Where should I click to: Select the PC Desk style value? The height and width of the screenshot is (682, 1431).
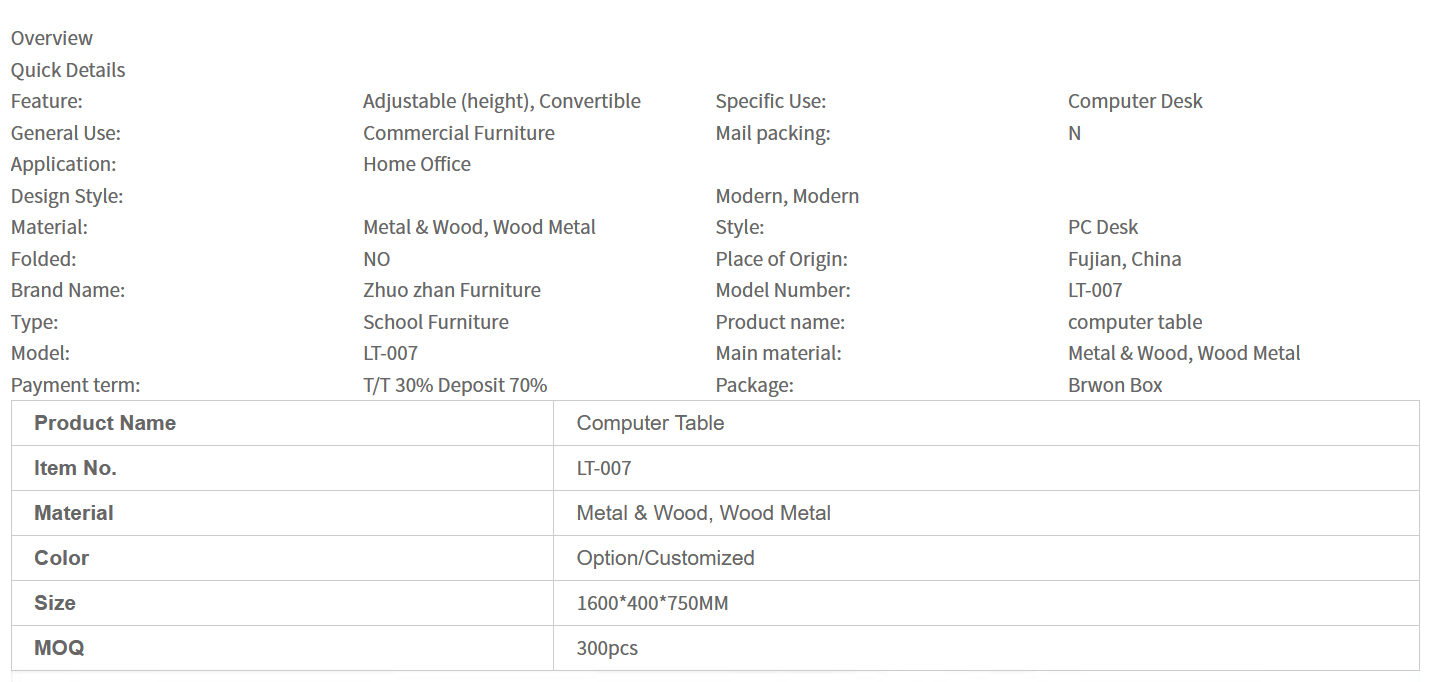point(1103,227)
